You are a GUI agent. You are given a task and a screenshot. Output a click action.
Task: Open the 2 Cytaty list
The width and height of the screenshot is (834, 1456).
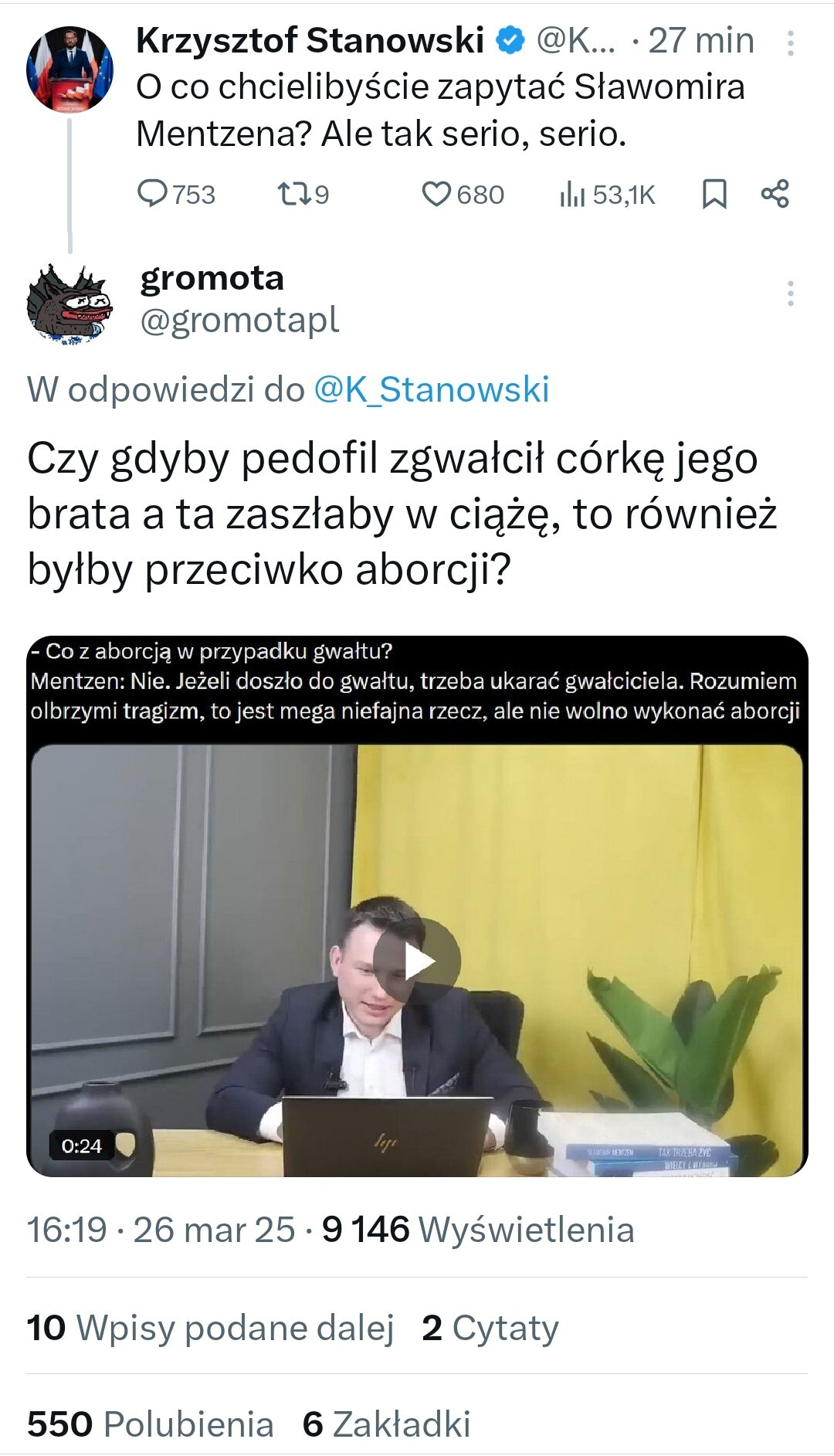click(490, 1328)
